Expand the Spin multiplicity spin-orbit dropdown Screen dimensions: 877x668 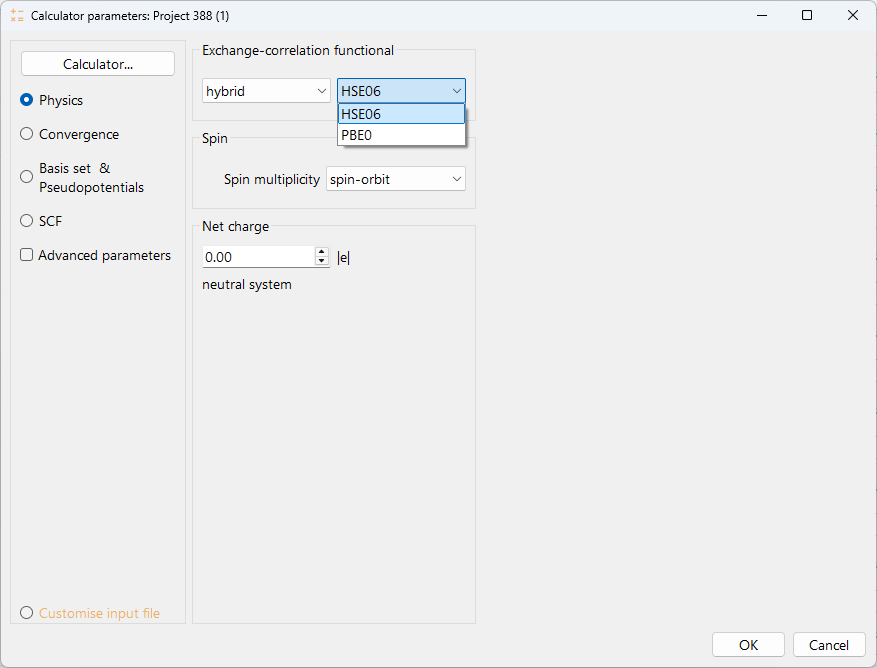coord(396,179)
